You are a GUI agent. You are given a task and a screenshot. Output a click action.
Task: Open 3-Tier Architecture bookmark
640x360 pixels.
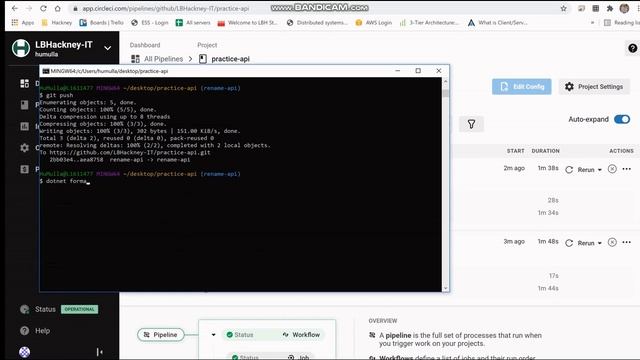(429, 22)
